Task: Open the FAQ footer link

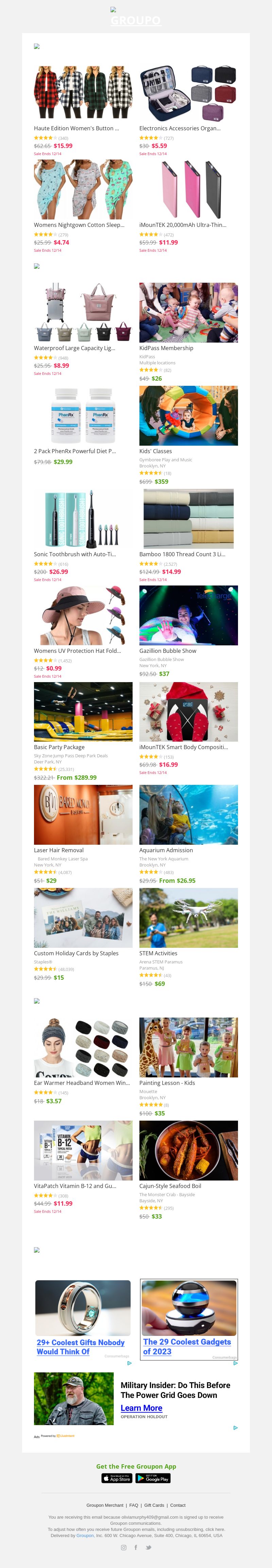Action: tap(134, 1505)
